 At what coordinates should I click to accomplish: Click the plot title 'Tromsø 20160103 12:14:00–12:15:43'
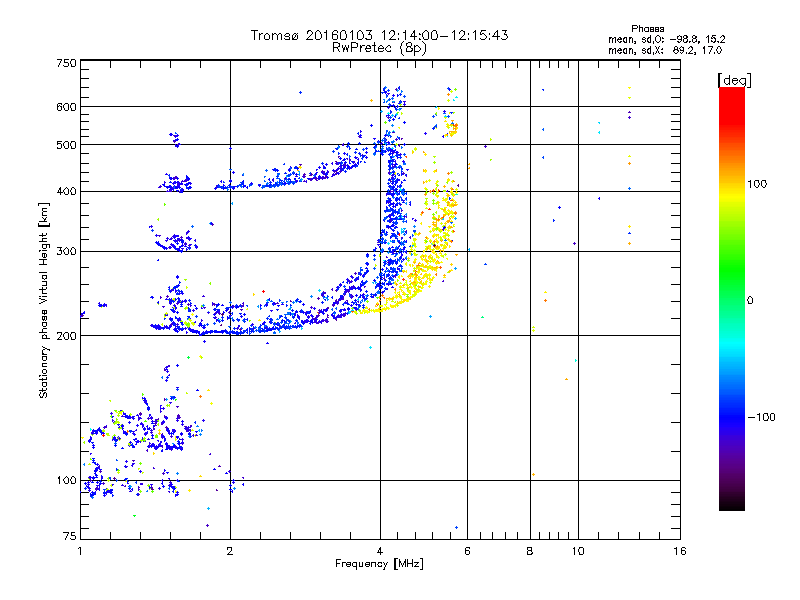click(379, 35)
